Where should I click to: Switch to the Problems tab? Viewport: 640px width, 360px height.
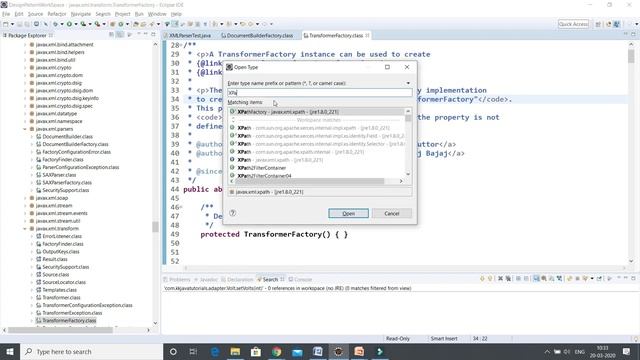pos(177,280)
